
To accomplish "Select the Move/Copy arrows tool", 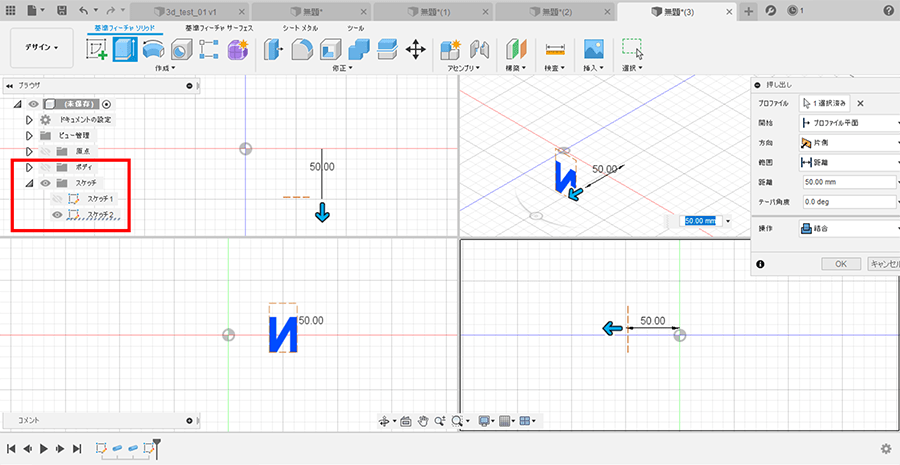I will tap(416, 49).
